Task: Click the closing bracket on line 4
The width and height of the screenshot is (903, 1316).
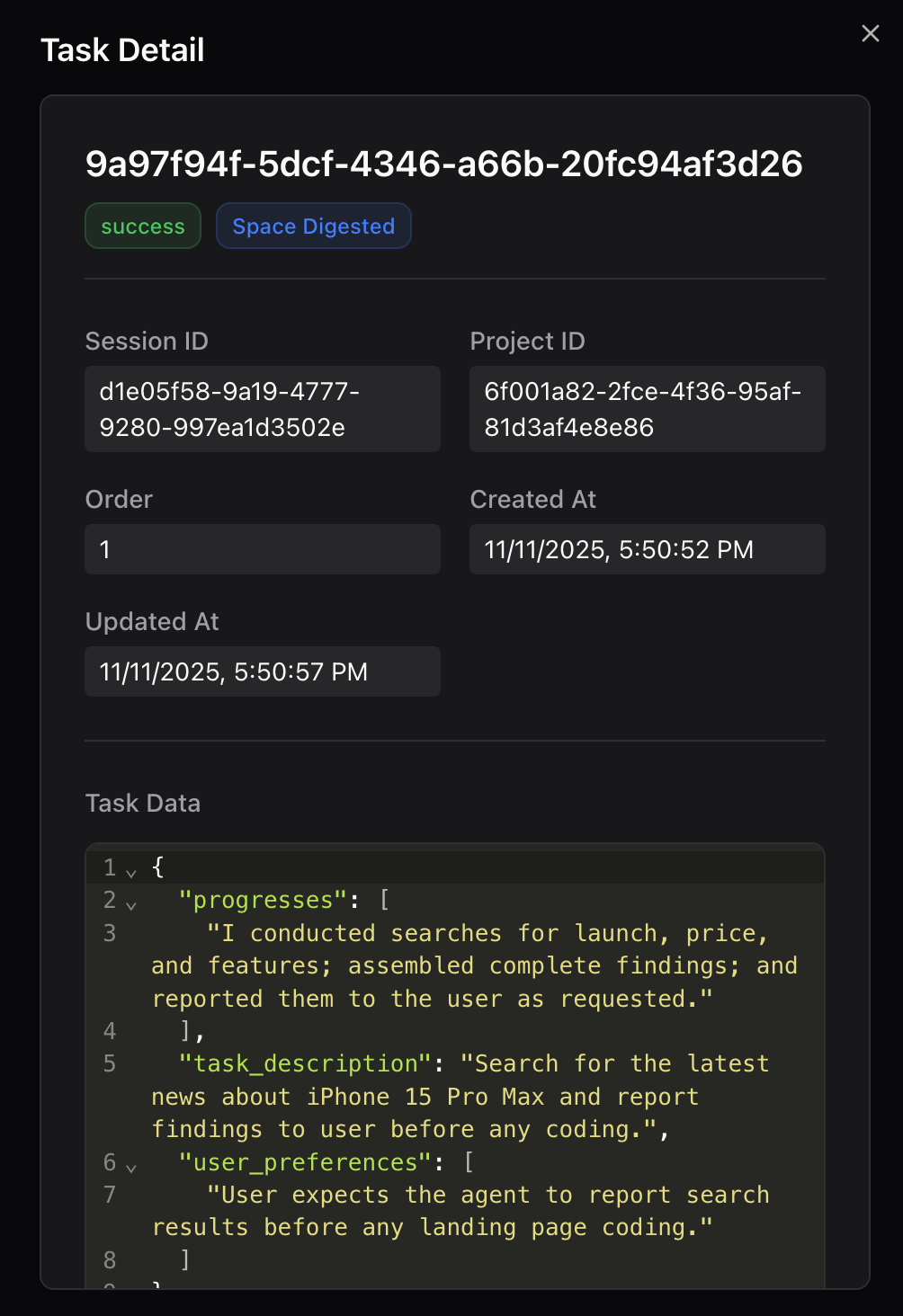Action: point(184,1031)
